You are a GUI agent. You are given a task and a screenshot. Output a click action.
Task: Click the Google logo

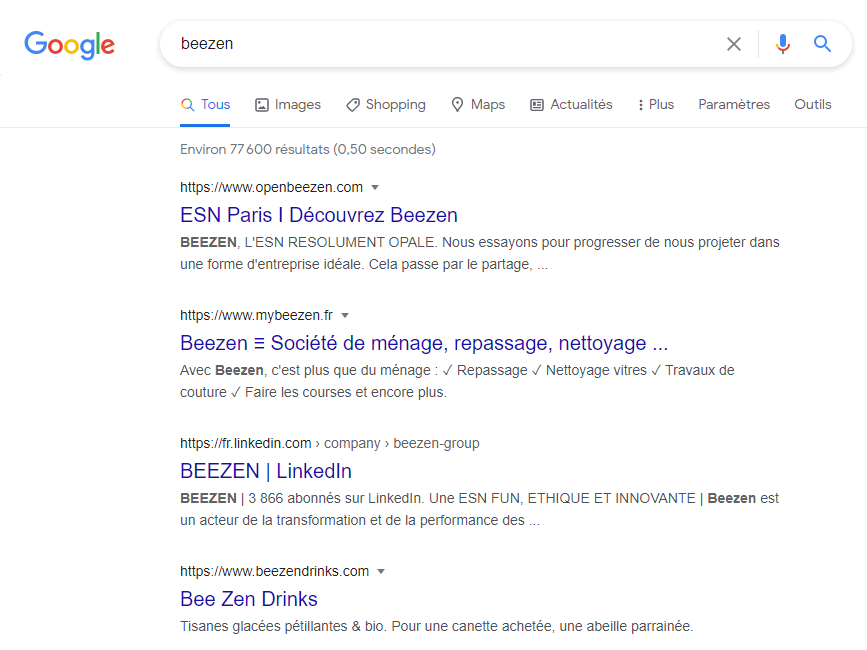(x=70, y=45)
